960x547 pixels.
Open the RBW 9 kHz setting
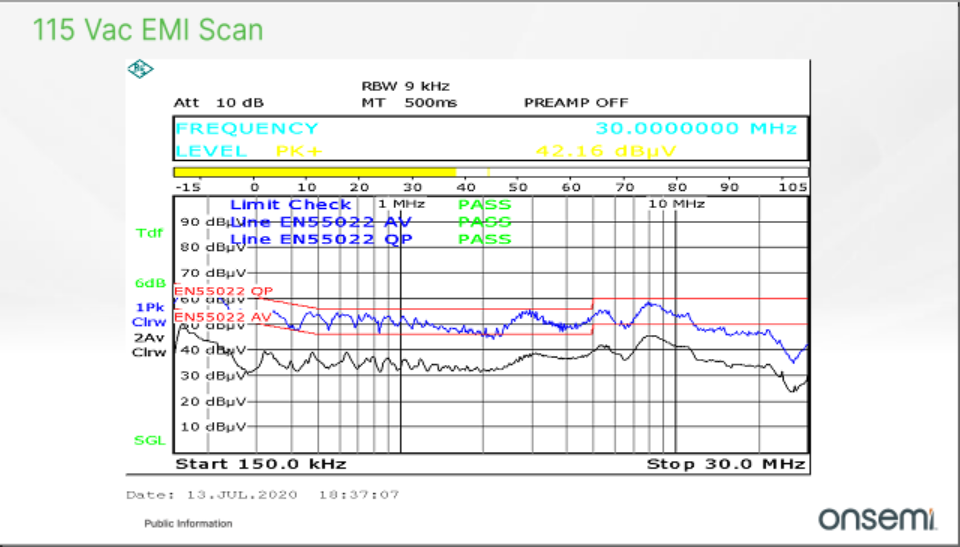[x=405, y=86]
